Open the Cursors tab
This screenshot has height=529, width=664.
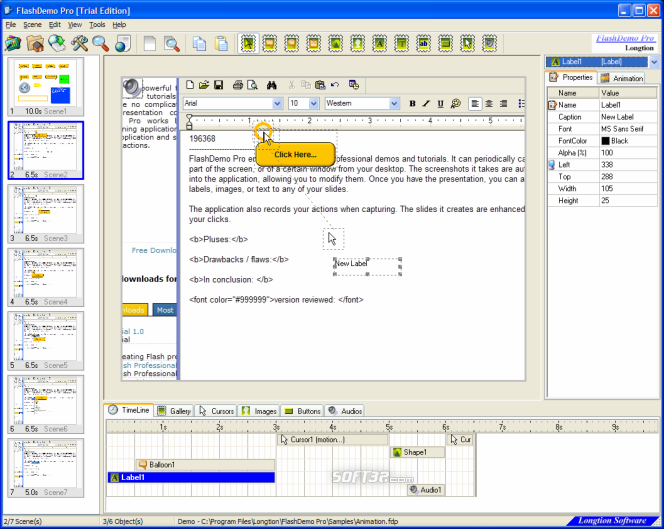point(216,411)
